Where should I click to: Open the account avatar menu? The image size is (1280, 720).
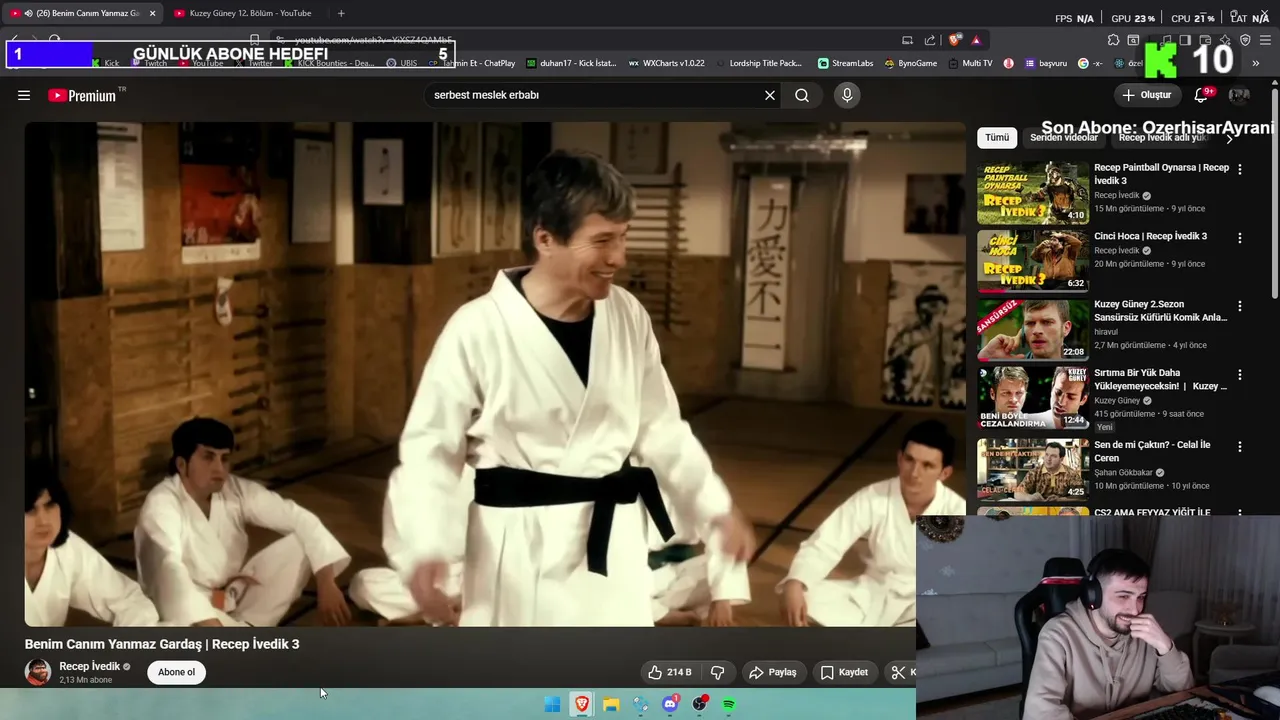[x=1239, y=95]
